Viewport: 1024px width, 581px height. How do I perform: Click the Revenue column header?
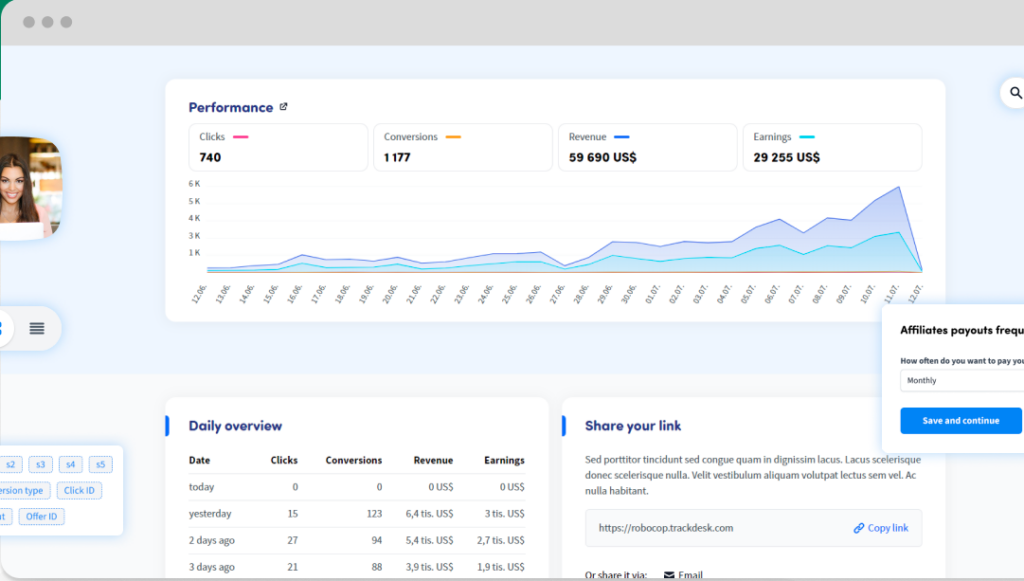tap(433, 460)
